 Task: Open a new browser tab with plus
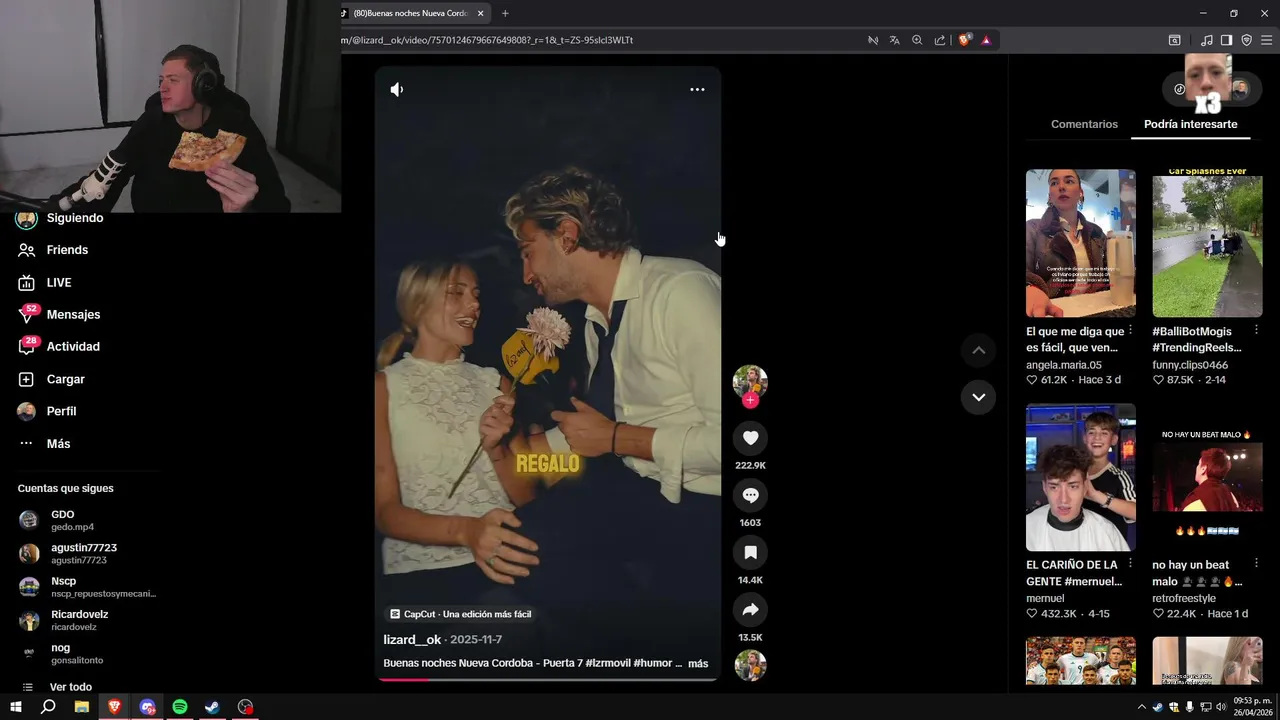pyautogui.click(x=505, y=13)
